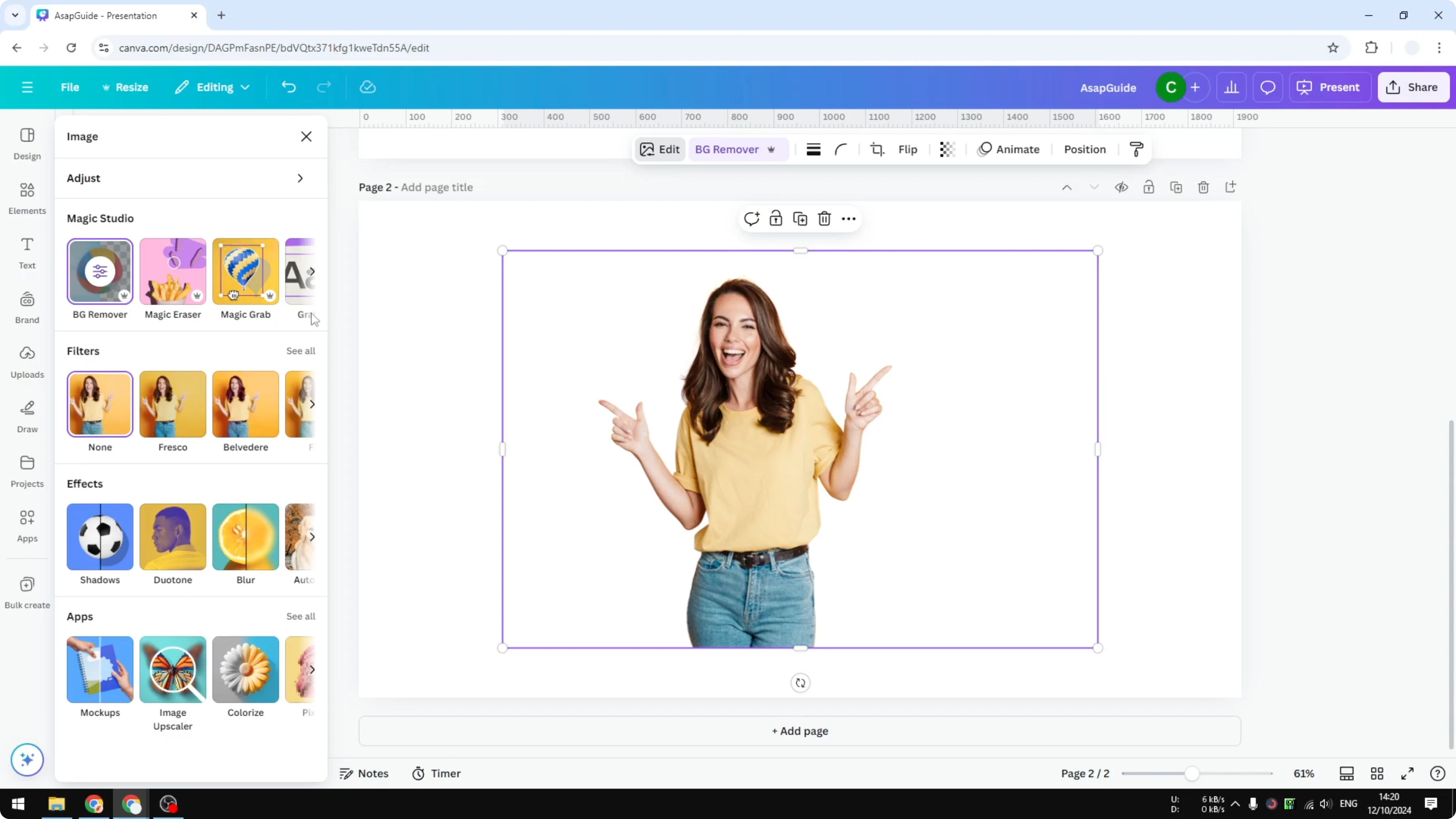Apply the Duotone effect
Image resolution: width=1456 pixels, height=819 pixels.
173,537
